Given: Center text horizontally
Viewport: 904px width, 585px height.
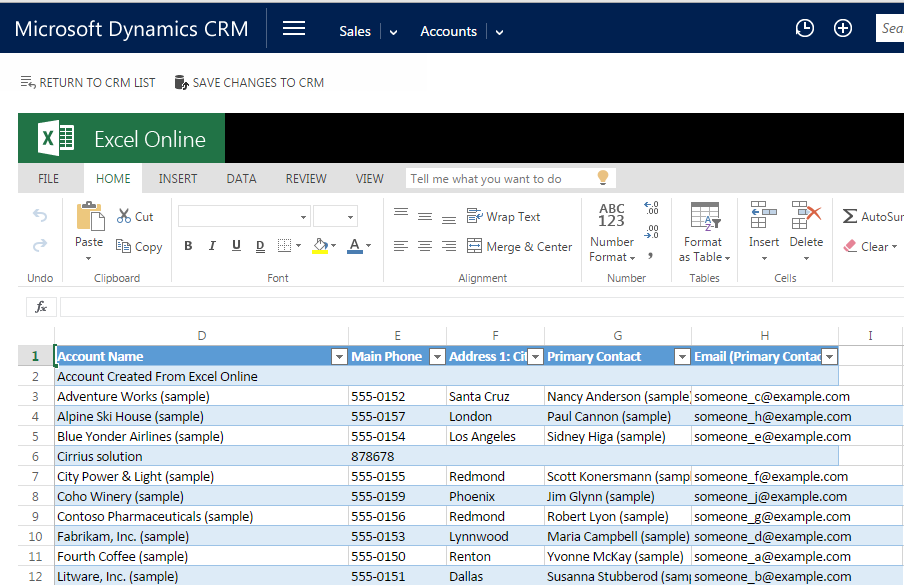Looking at the screenshot, I should pyautogui.click(x=425, y=247).
